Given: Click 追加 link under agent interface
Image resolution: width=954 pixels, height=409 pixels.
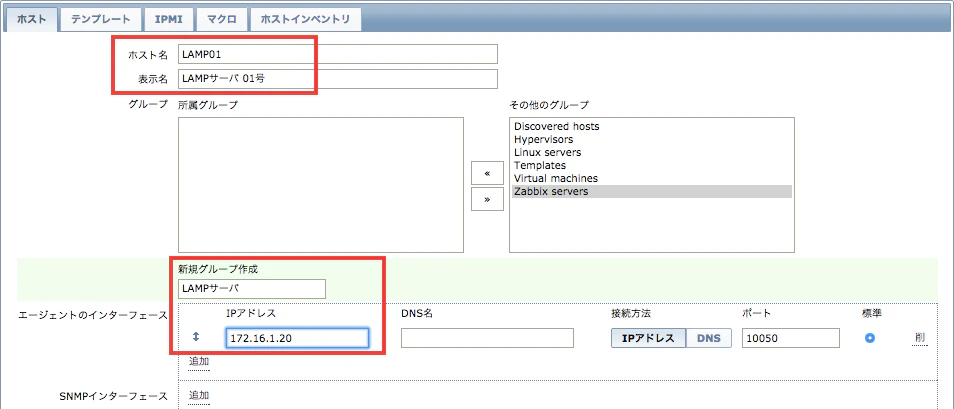Looking at the screenshot, I should (199, 362).
